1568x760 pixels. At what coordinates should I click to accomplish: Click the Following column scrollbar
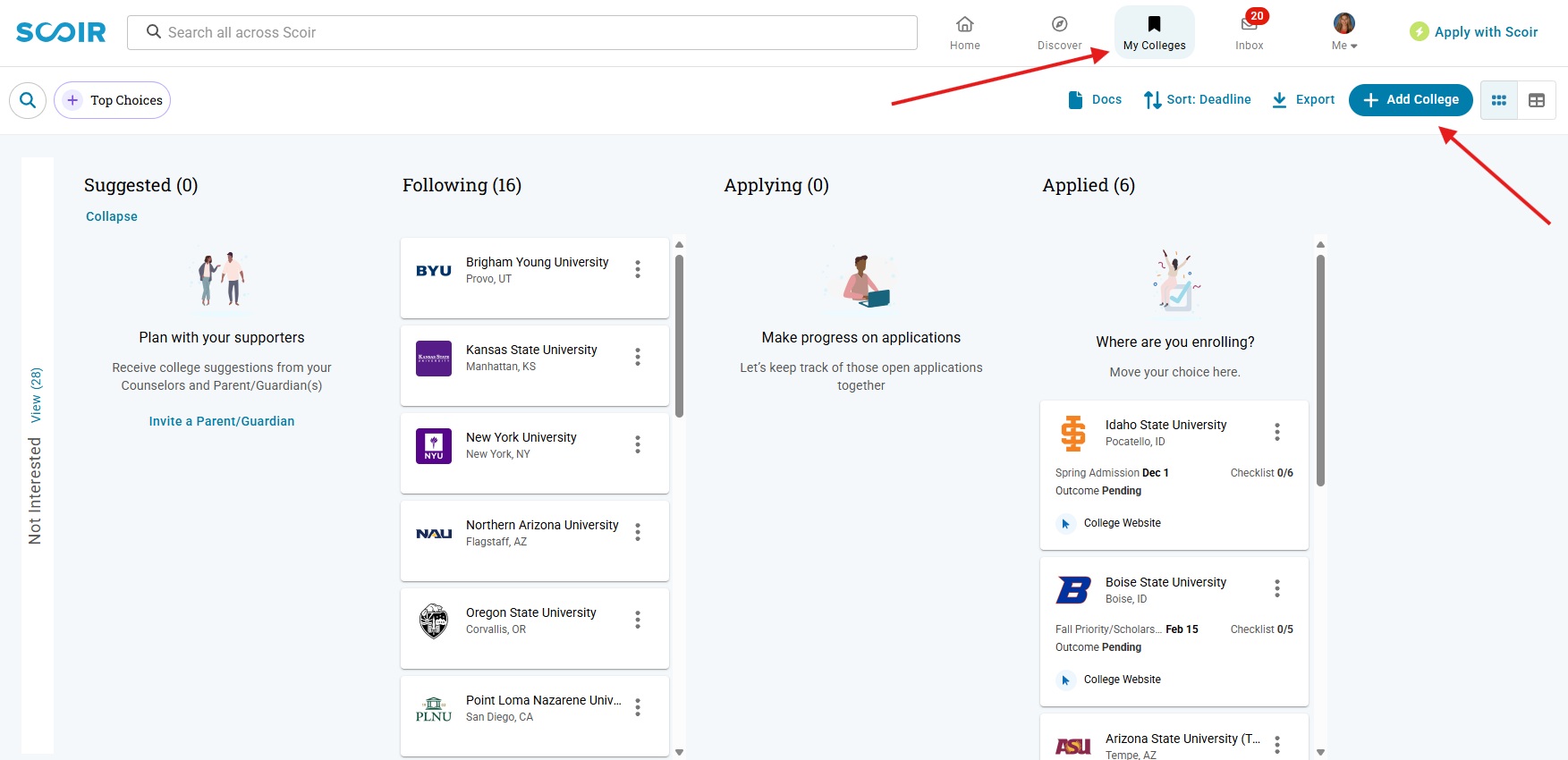(679, 336)
